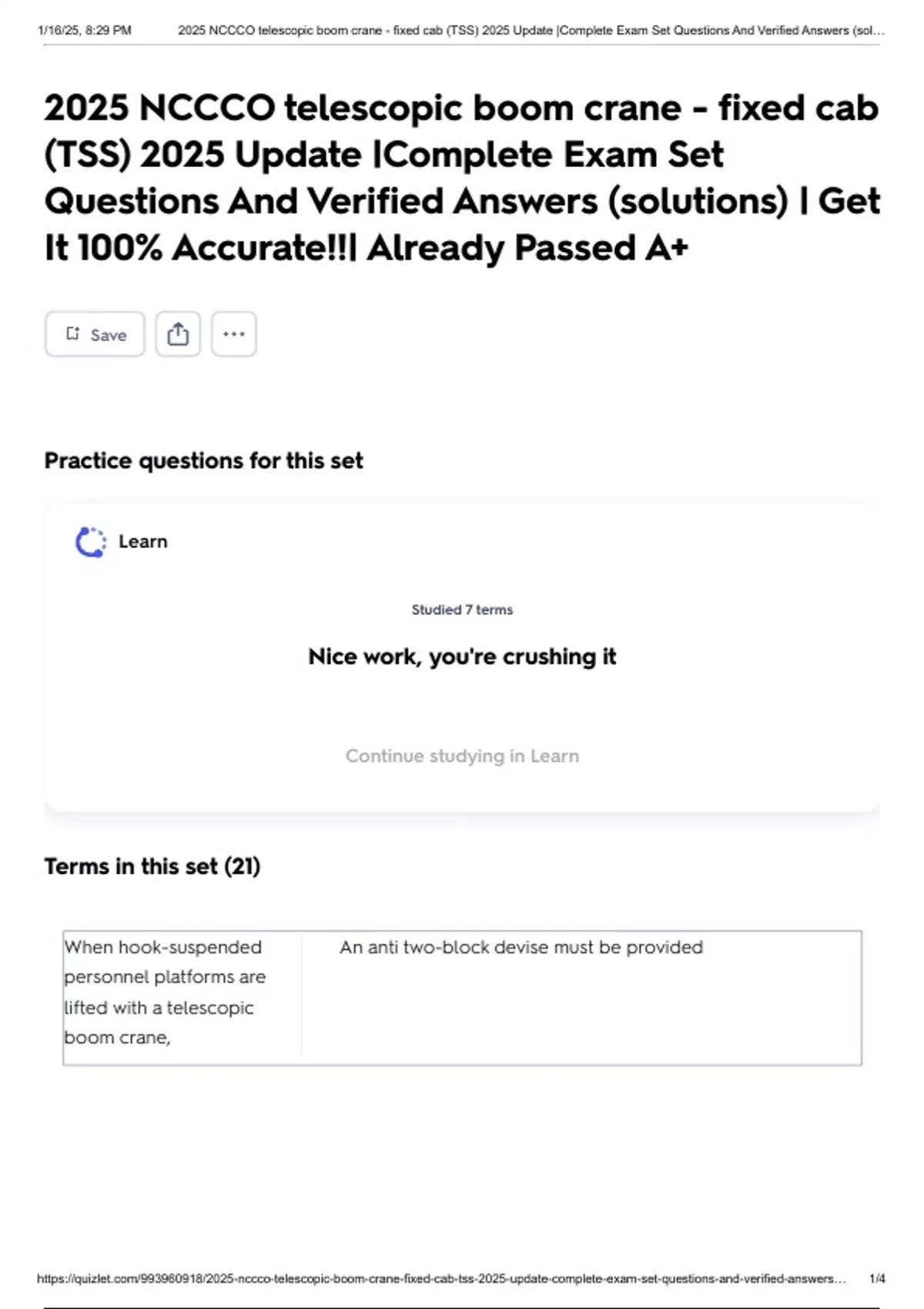Click the large NCCCO study set title

462,177
